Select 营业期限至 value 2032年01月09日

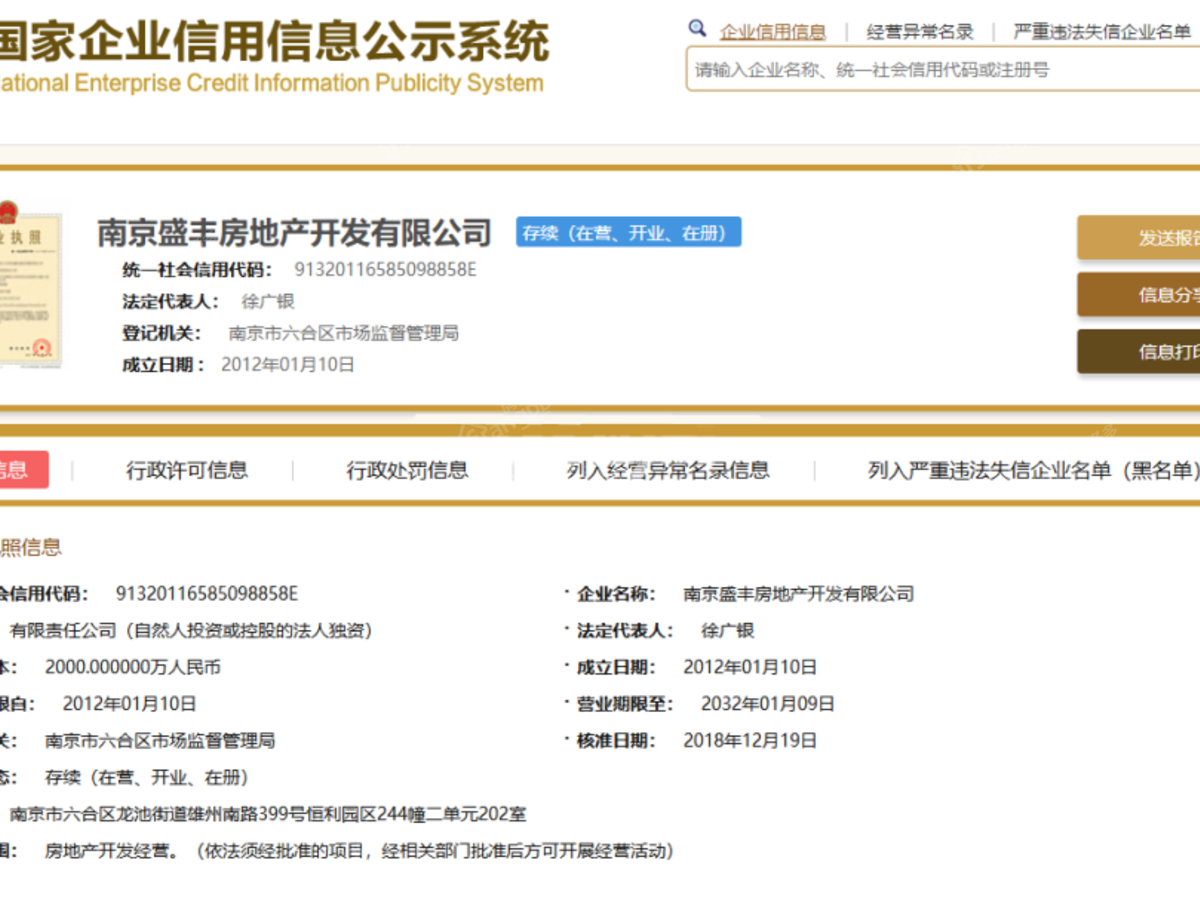click(x=768, y=704)
